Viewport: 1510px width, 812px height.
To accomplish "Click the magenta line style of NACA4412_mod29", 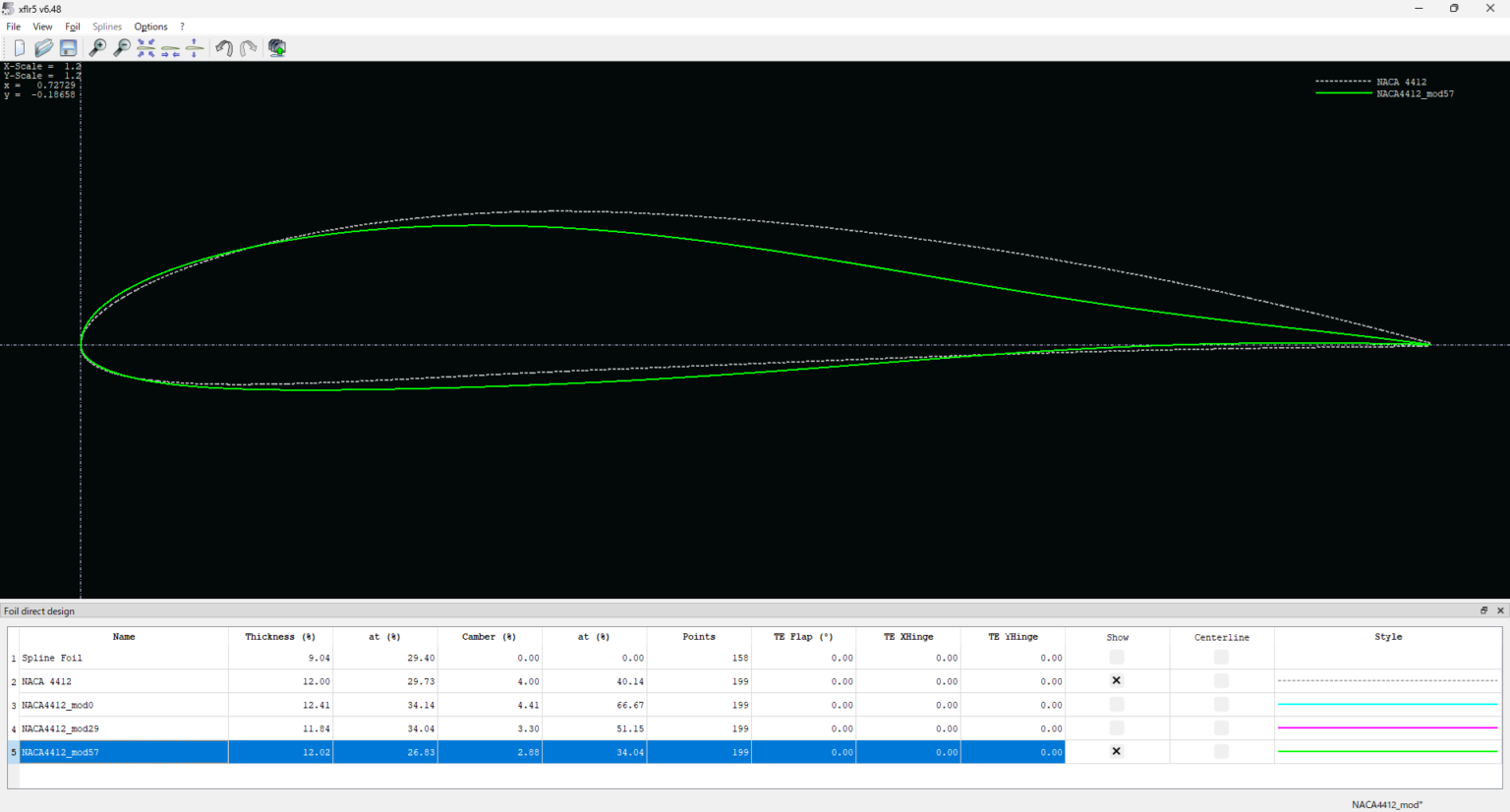I will (x=1387, y=728).
